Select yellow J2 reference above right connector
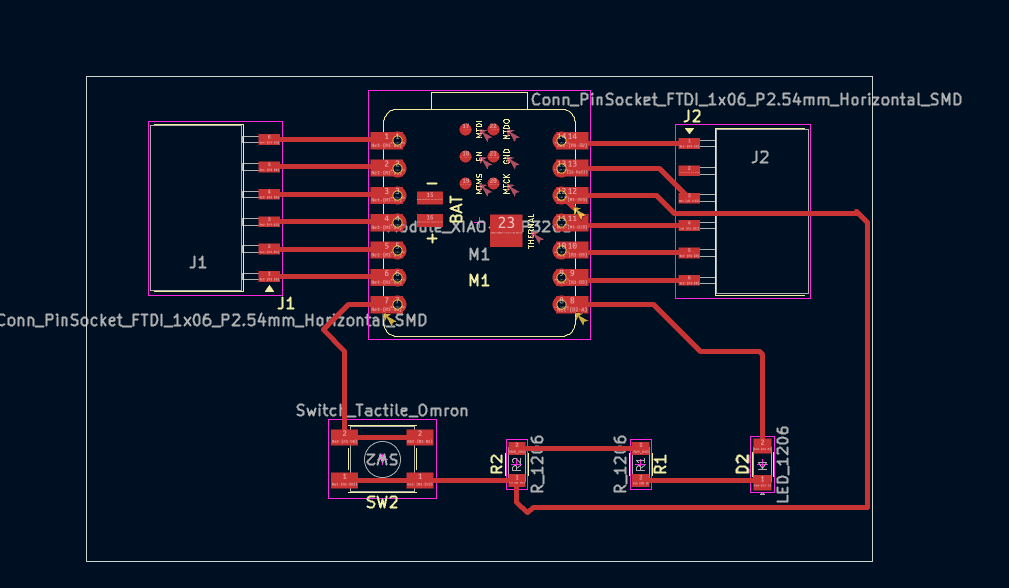This screenshot has width=1009, height=588. click(x=692, y=116)
